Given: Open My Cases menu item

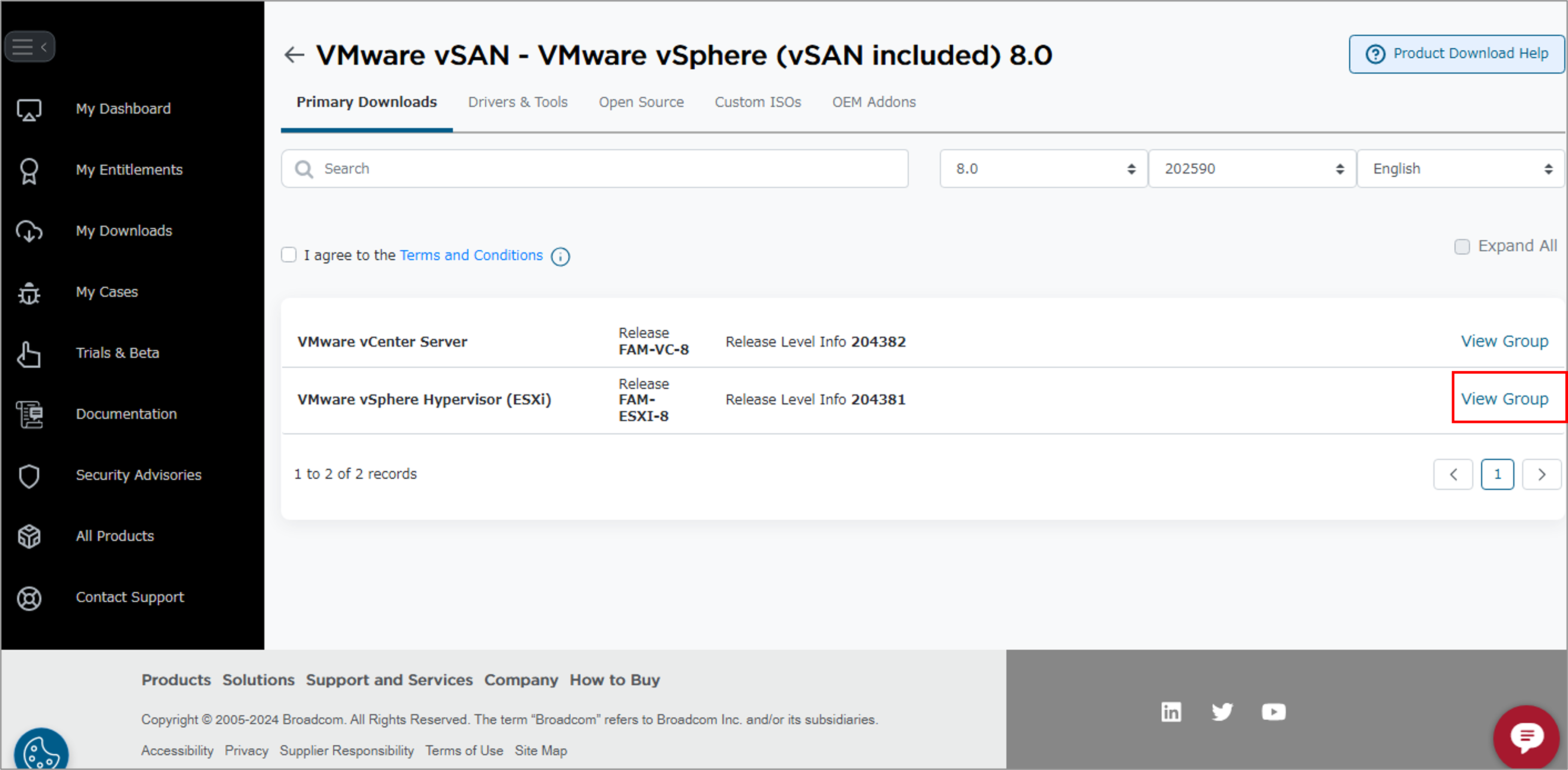Looking at the screenshot, I should pyautogui.click(x=107, y=292).
